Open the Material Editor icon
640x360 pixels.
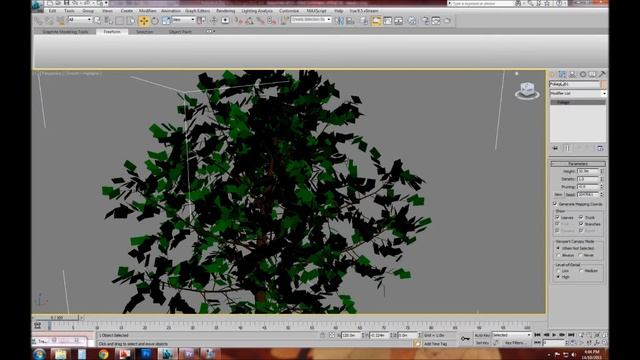pyautogui.click(x=412, y=20)
